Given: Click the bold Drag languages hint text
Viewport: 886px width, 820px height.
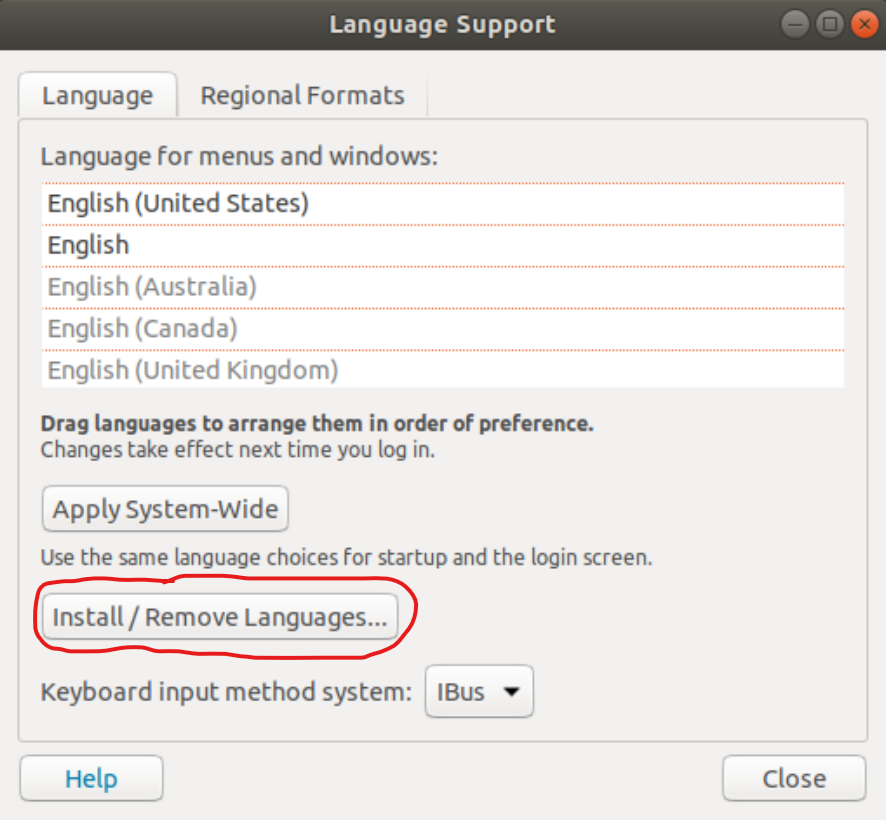Looking at the screenshot, I should coord(317,423).
